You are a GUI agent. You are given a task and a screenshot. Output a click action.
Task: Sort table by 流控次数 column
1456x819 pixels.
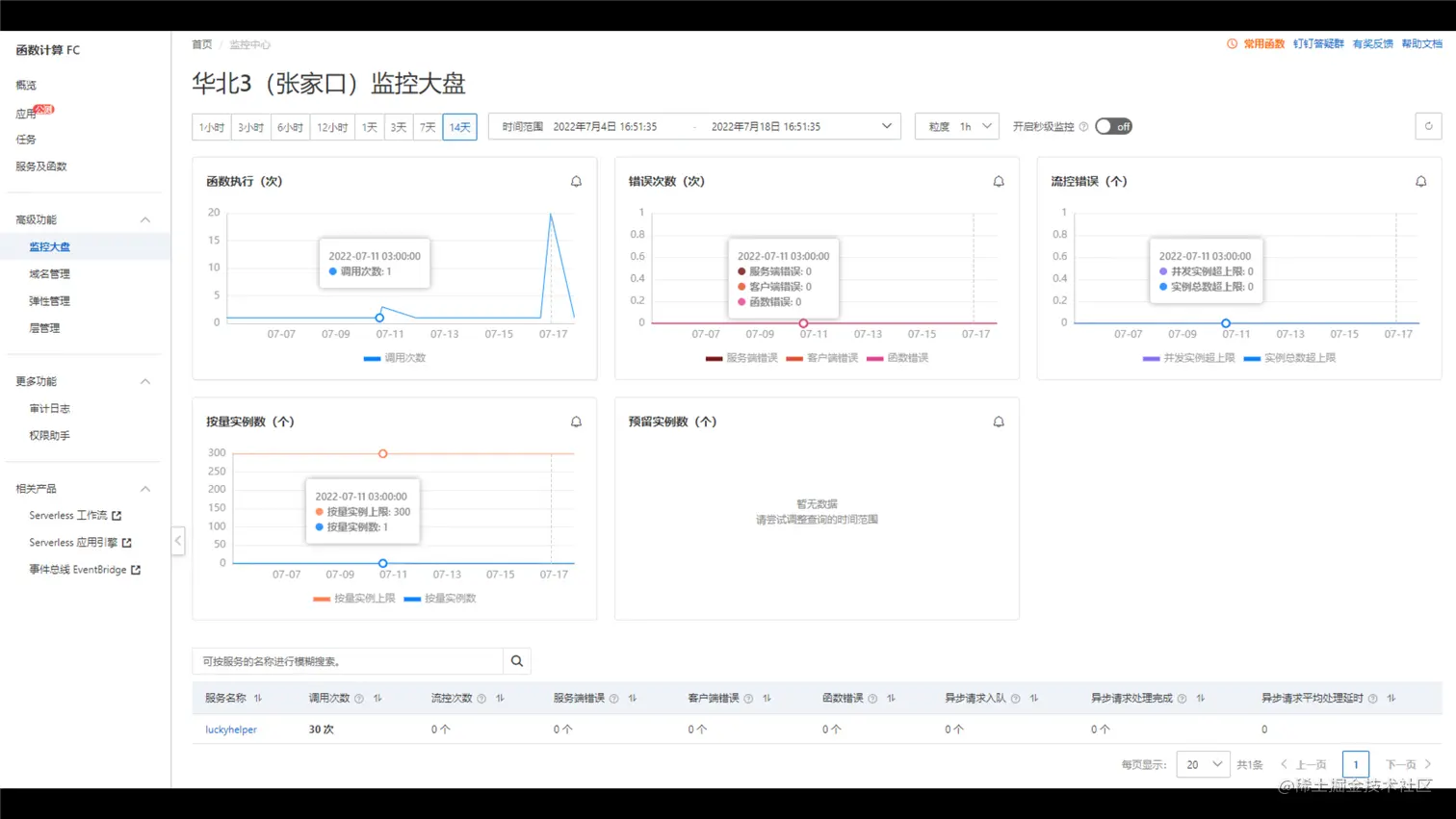[500, 699]
